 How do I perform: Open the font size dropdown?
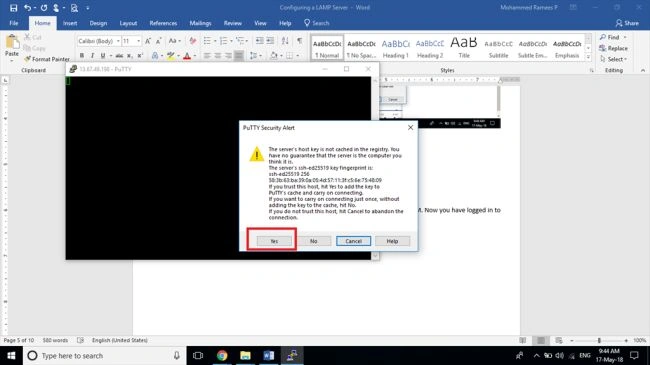click(x=138, y=41)
